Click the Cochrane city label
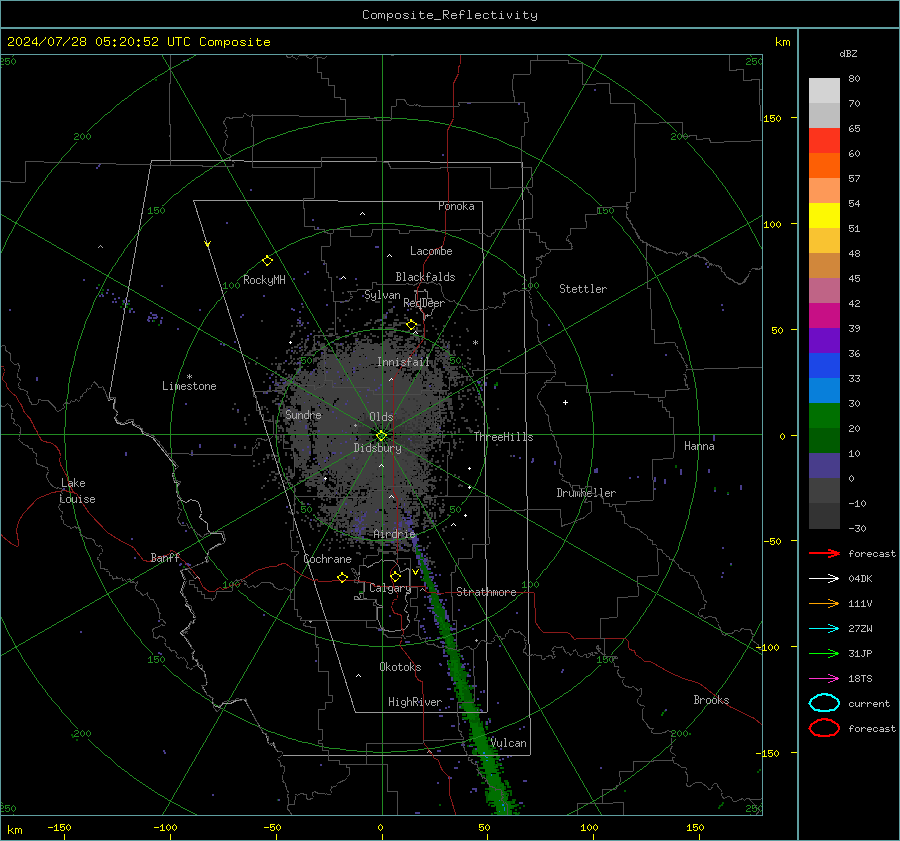 click(x=327, y=559)
